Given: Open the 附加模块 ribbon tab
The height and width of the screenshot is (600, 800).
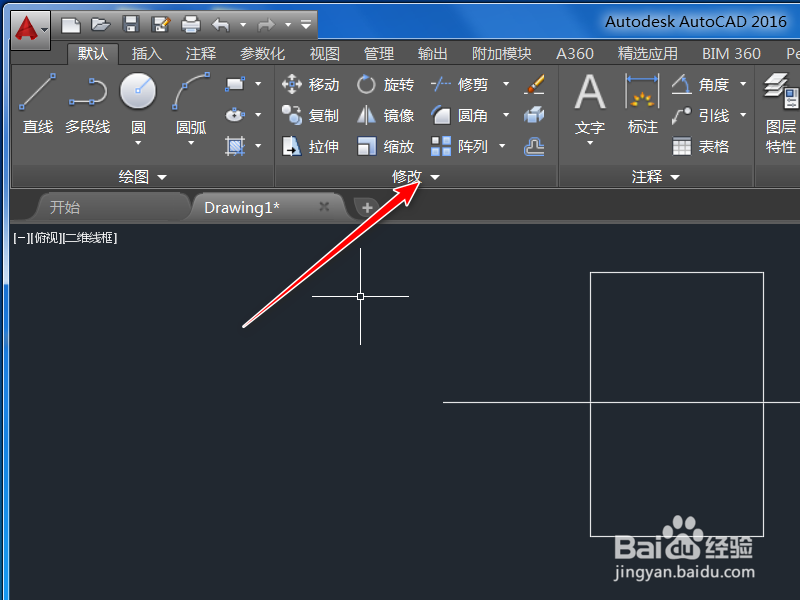Looking at the screenshot, I should point(502,54).
